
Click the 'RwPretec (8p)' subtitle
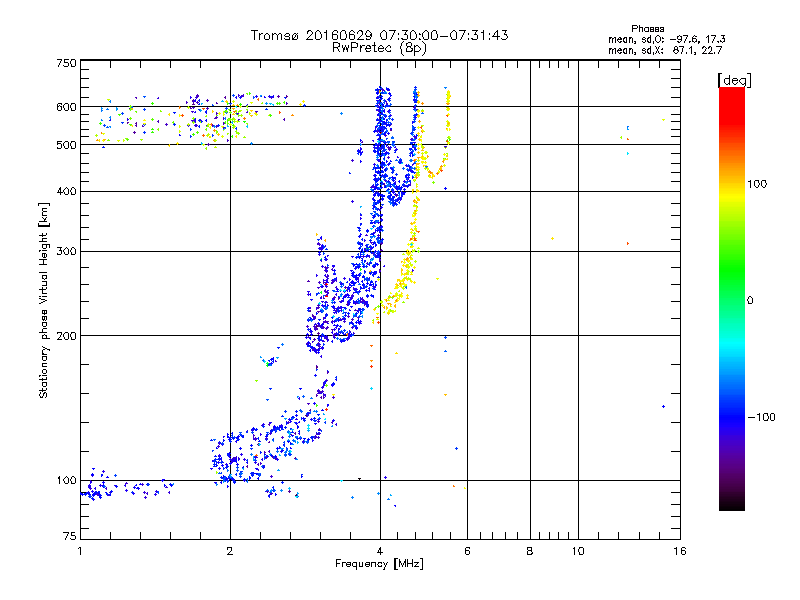click(379, 48)
